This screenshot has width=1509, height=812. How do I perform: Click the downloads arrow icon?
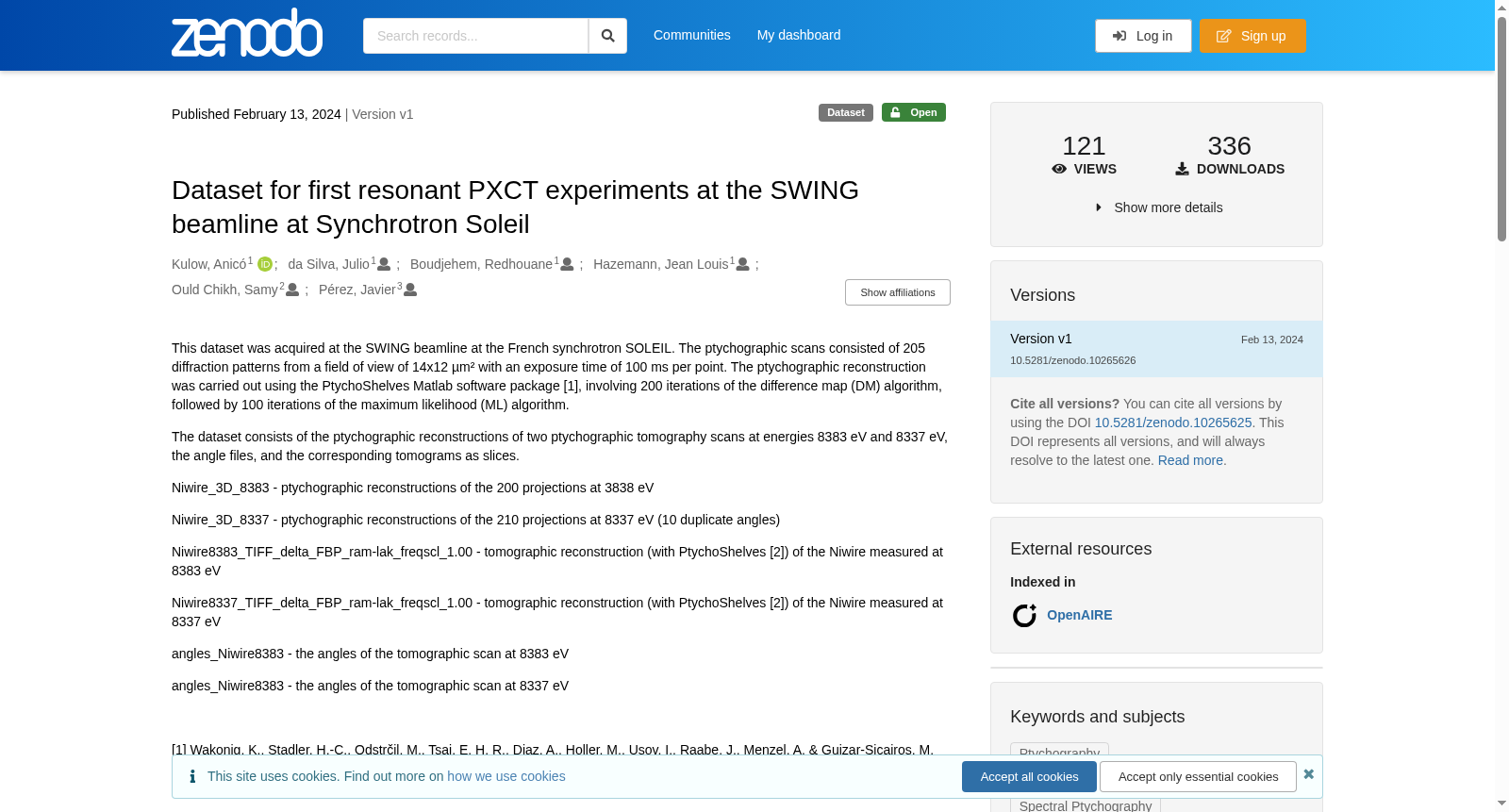(1182, 169)
